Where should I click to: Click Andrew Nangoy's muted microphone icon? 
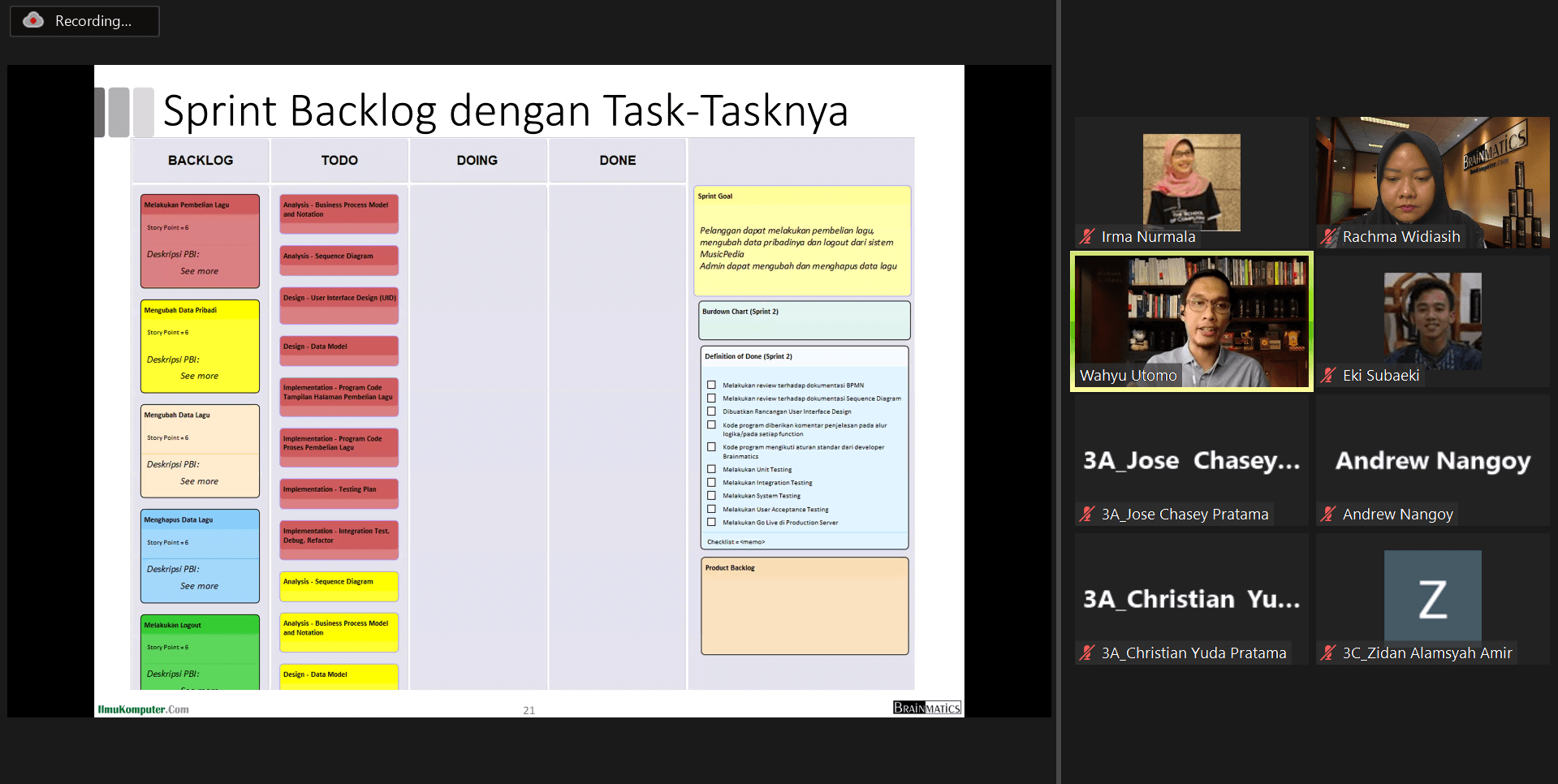coord(1328,515)
